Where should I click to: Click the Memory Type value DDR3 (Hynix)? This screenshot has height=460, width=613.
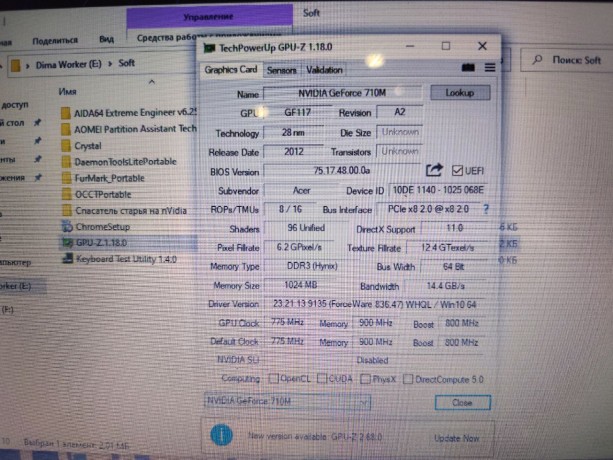click(312, 266)
